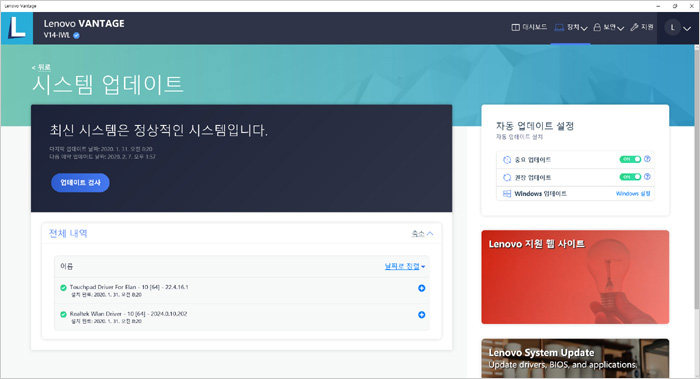Open the 날짜로 정렬 sort dropdown

tap(405, 267)
